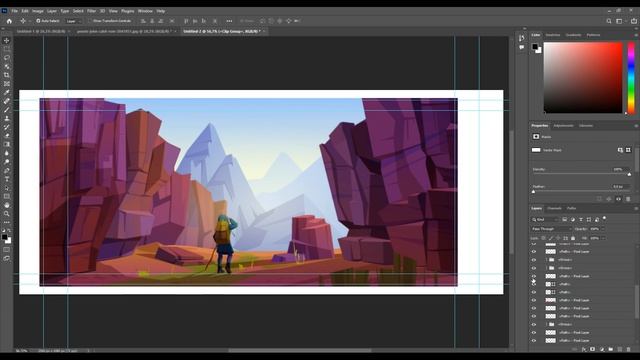Select the Eyedropper tool
This screenshot has height=360, width=640.
[x=7, y=92]
